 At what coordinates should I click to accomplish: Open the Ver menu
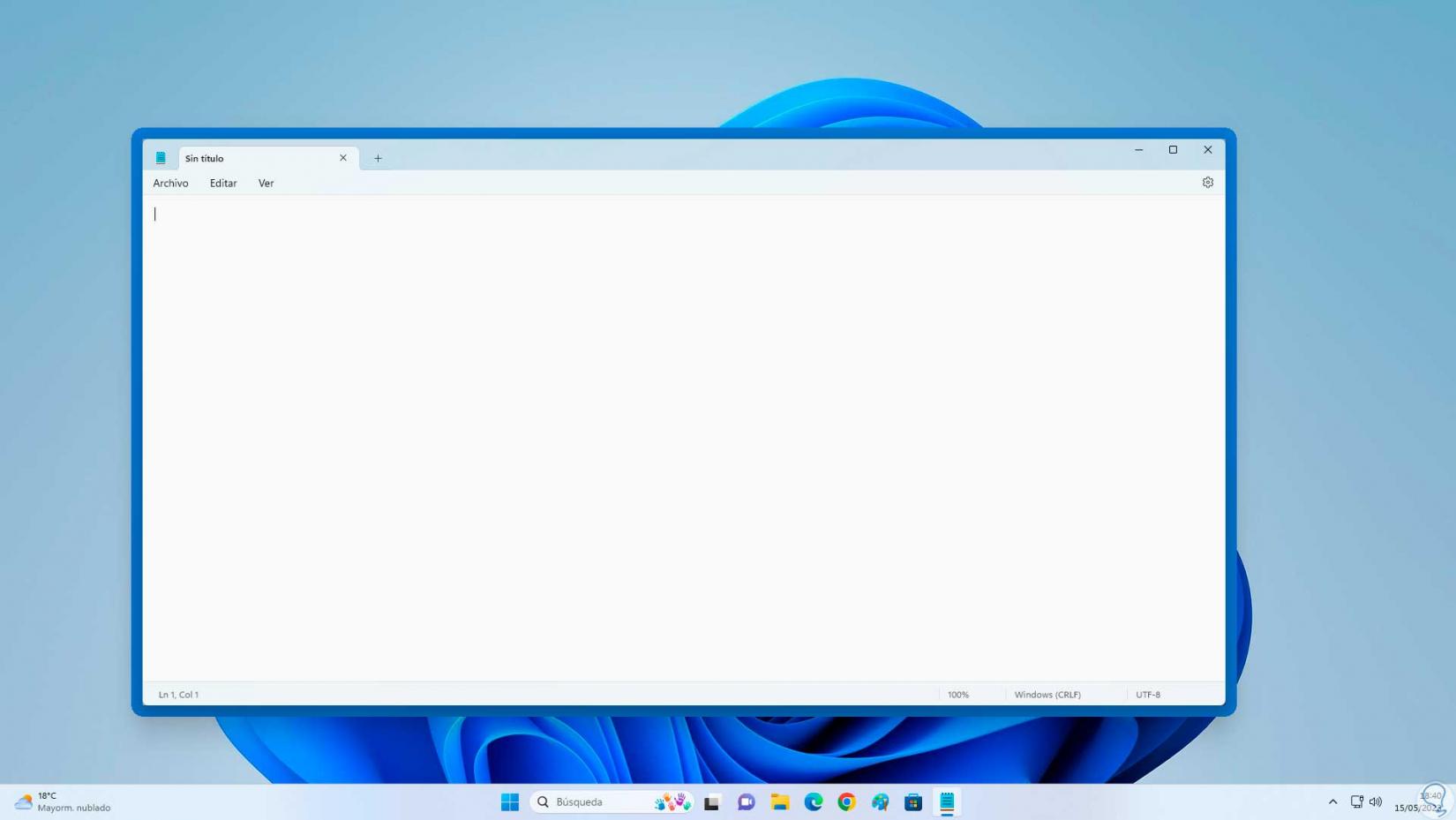click(x=266, y=184)
